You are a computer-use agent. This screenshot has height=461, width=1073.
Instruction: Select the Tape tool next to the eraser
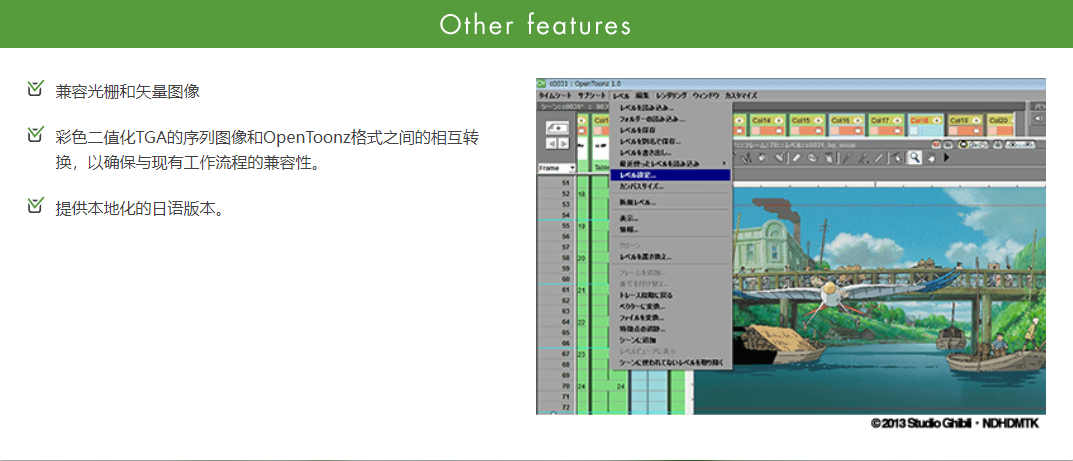click(812, 157)
